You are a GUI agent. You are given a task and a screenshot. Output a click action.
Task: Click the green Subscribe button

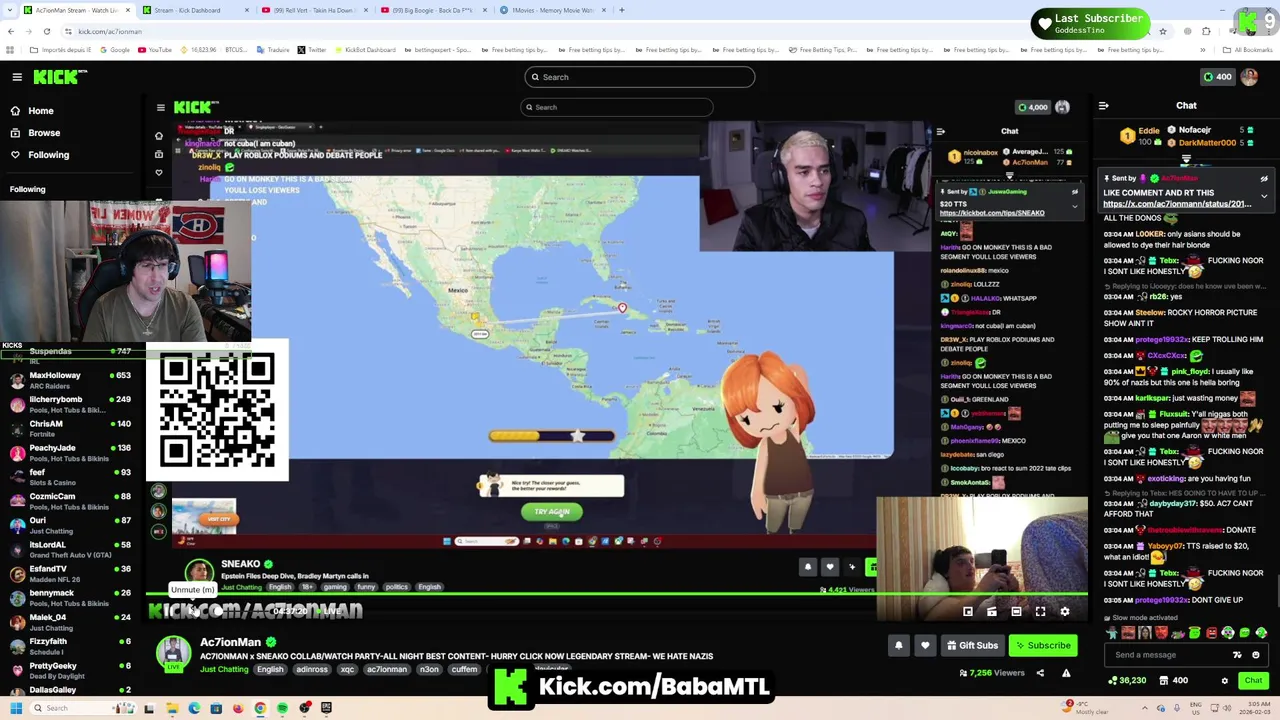[1042, 645]
